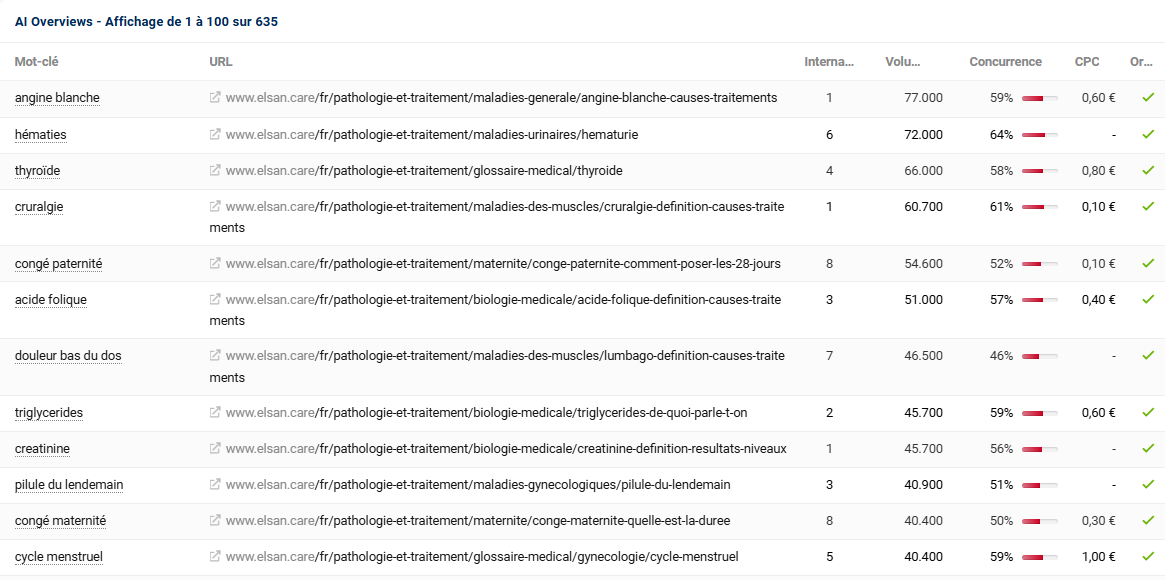Open the glossaire-medical/thyroide URL
The width and height of the screenshot is (1165, 580).
(424, 171)
